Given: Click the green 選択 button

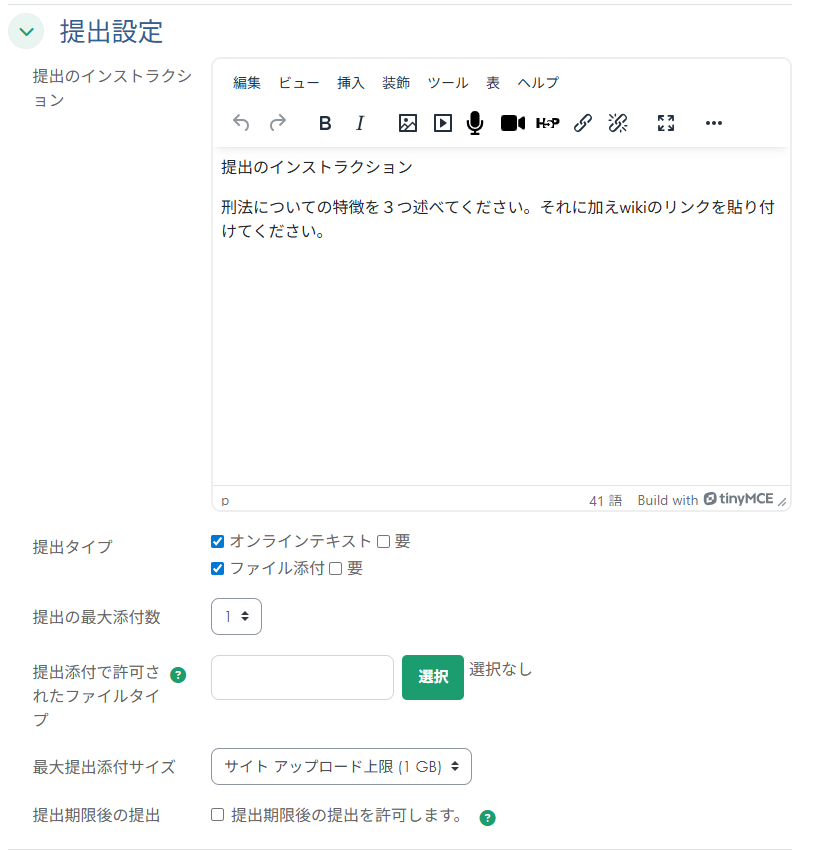Looking at the screenshot, I should tap(432, 677).
